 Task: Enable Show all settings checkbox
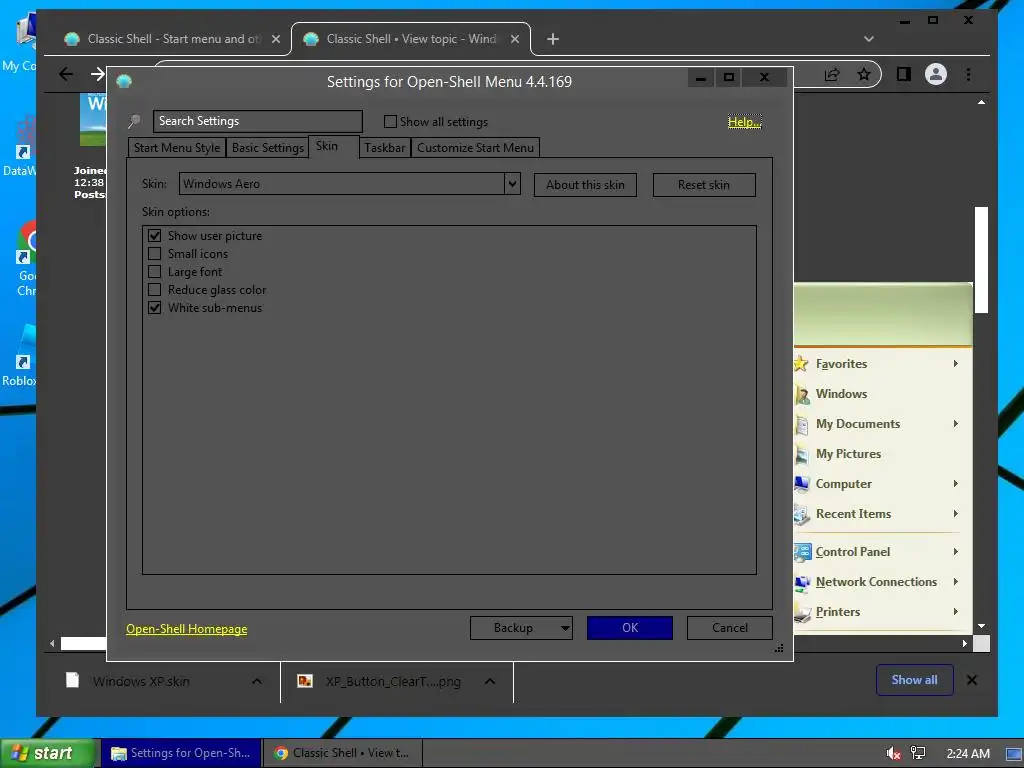pyautogui.click(x=390, y=121)
